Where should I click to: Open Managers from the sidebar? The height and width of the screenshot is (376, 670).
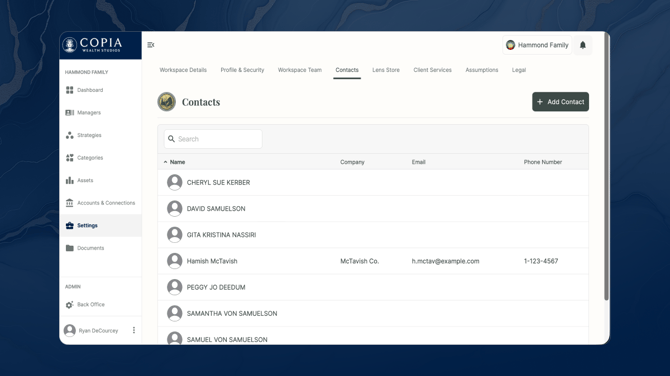(x=89, y=113)
